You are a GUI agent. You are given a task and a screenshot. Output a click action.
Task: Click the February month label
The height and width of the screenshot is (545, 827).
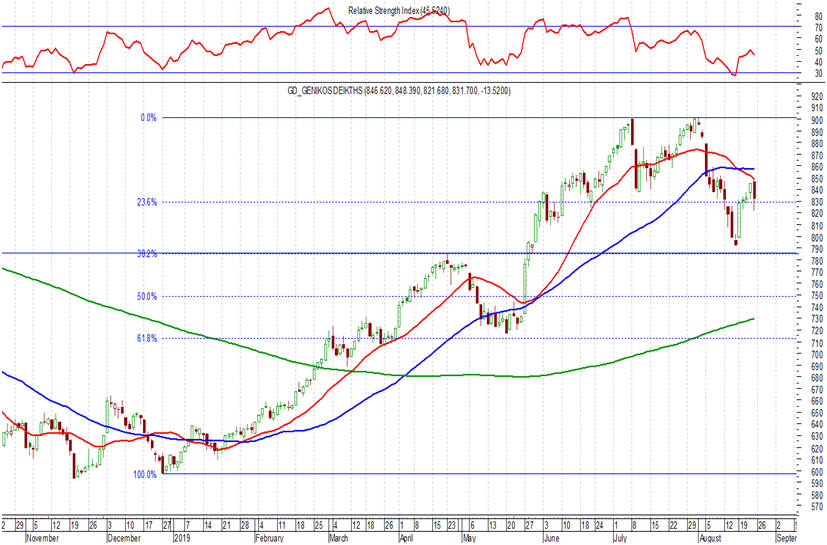click(x=270, y=539)
